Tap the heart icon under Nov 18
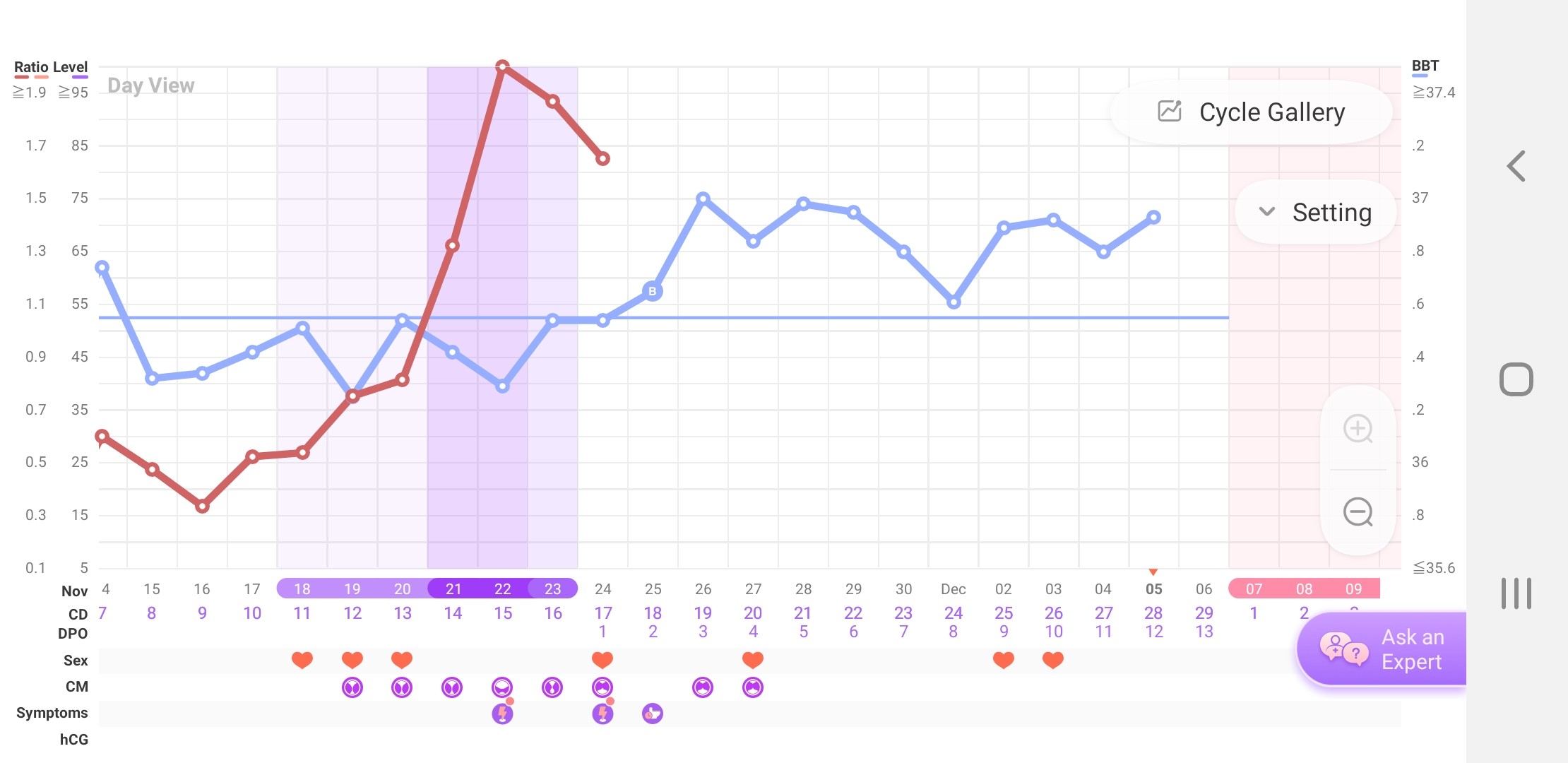The image size is (1568, 763). pos(302,660)
